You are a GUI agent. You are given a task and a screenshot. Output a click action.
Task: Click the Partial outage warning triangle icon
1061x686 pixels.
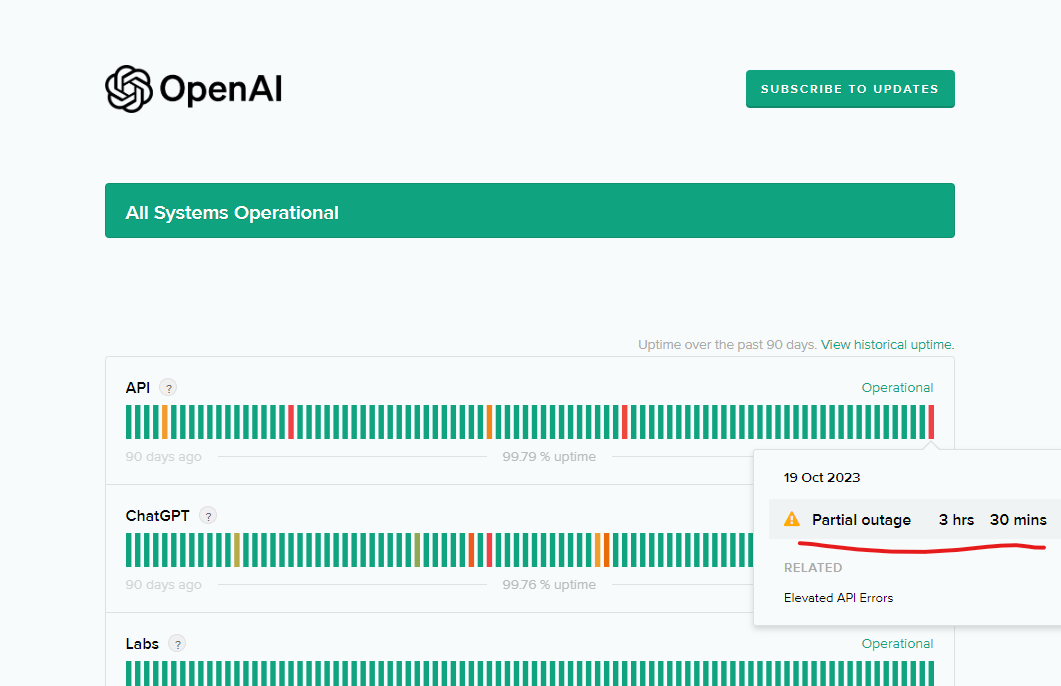point(791,519)
